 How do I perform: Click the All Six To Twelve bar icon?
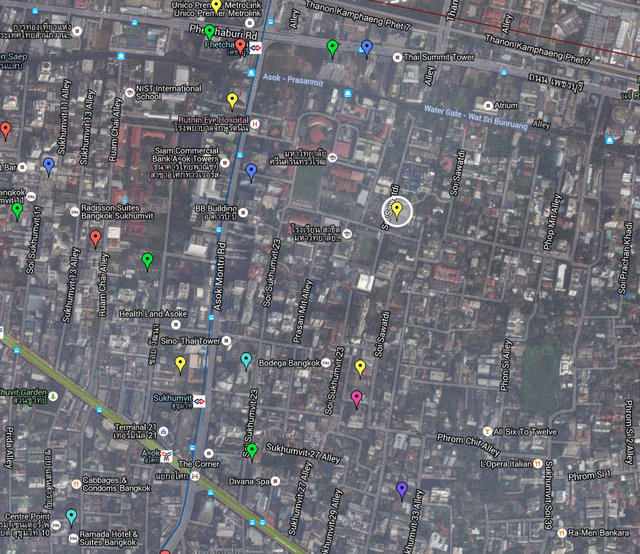tap(487, 432)
